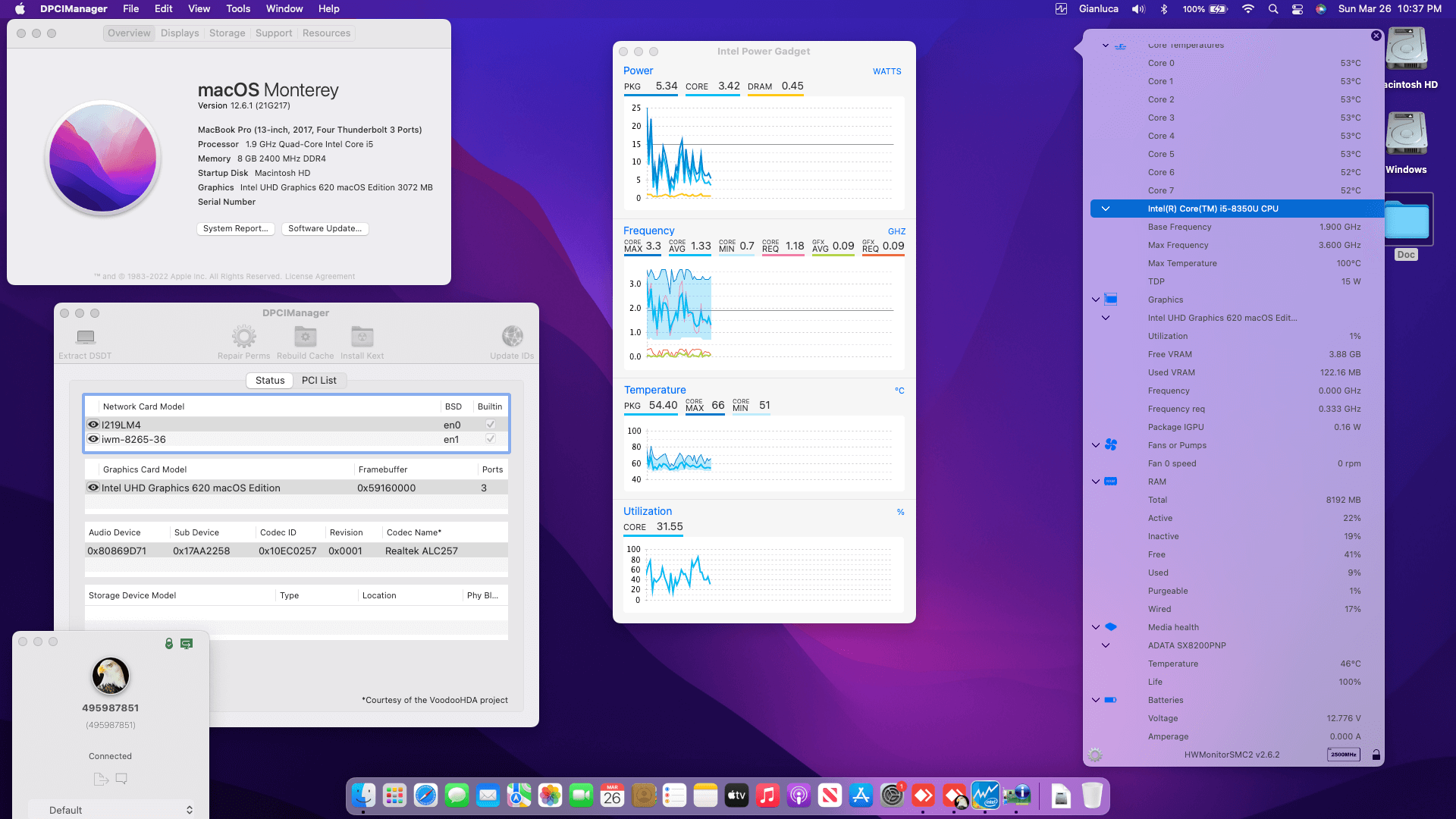The width and height of the screenshot is (1456, 819).
Task: Click the Extract DSDT toolbar icon
Action: pos(85,337)
